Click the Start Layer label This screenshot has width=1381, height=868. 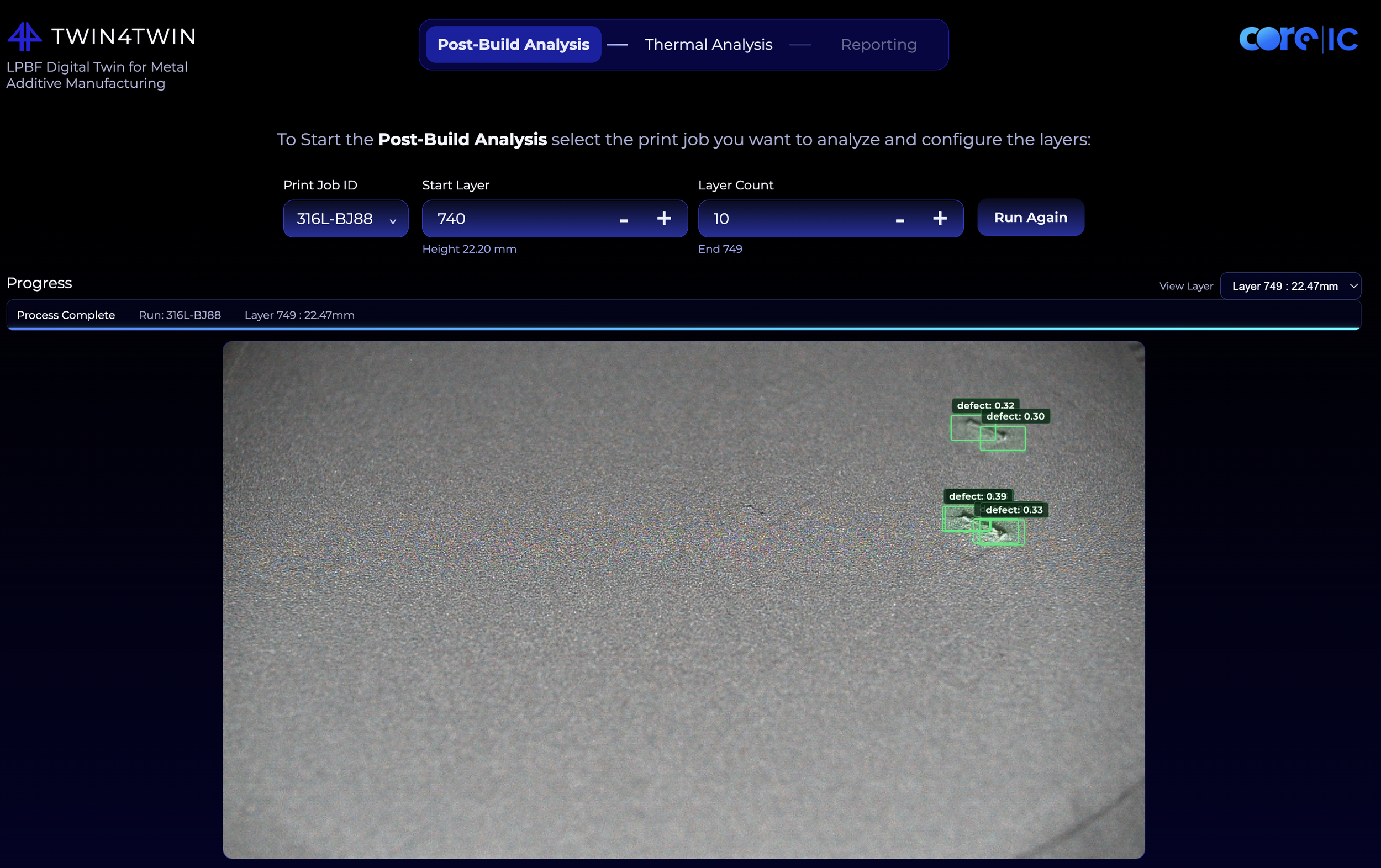(455, 185)
